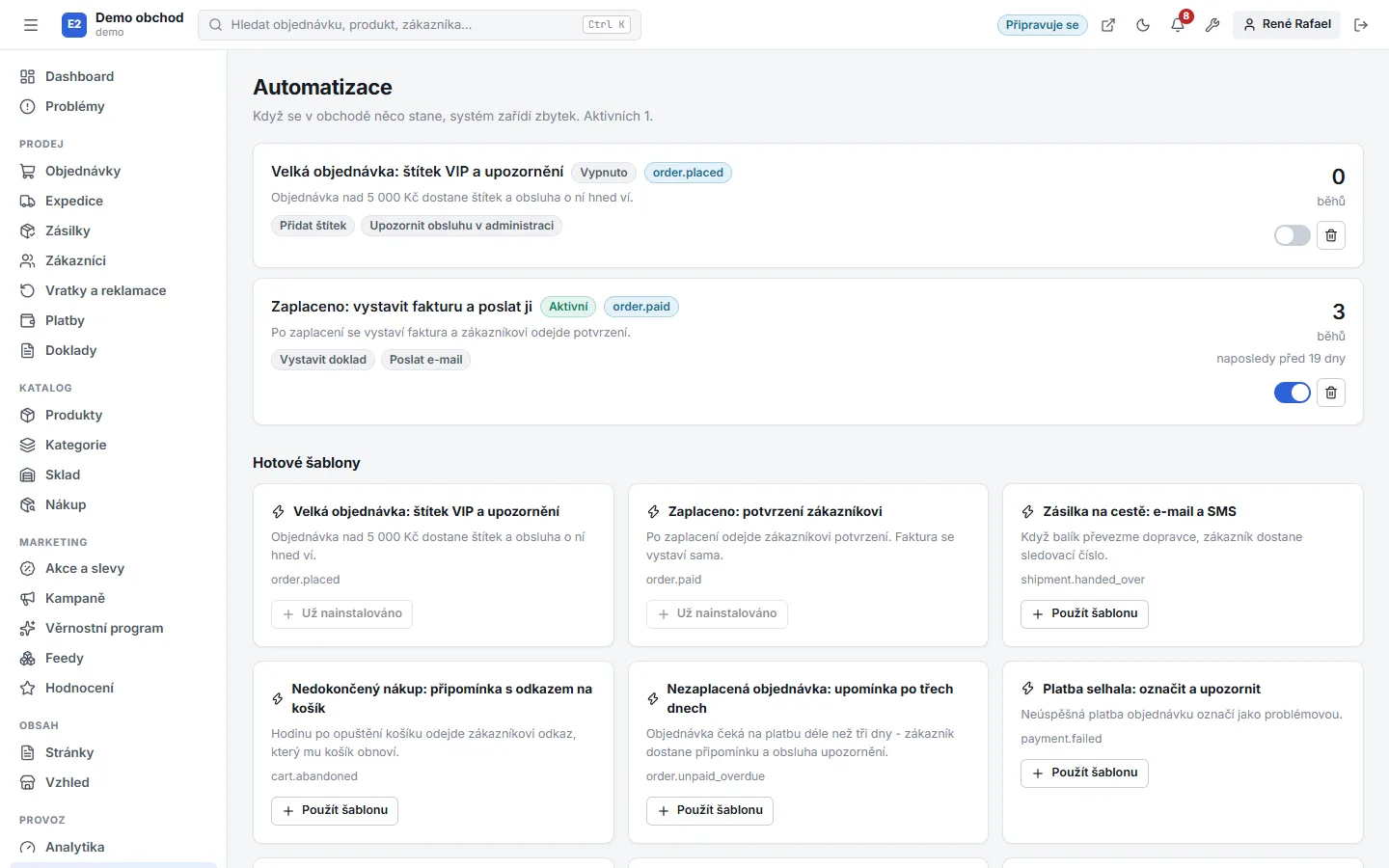Delete the Zaplaceno fakturu automation
Image resolution: width=1389 pixels, height=868 pixels.
pos(1331,393)
